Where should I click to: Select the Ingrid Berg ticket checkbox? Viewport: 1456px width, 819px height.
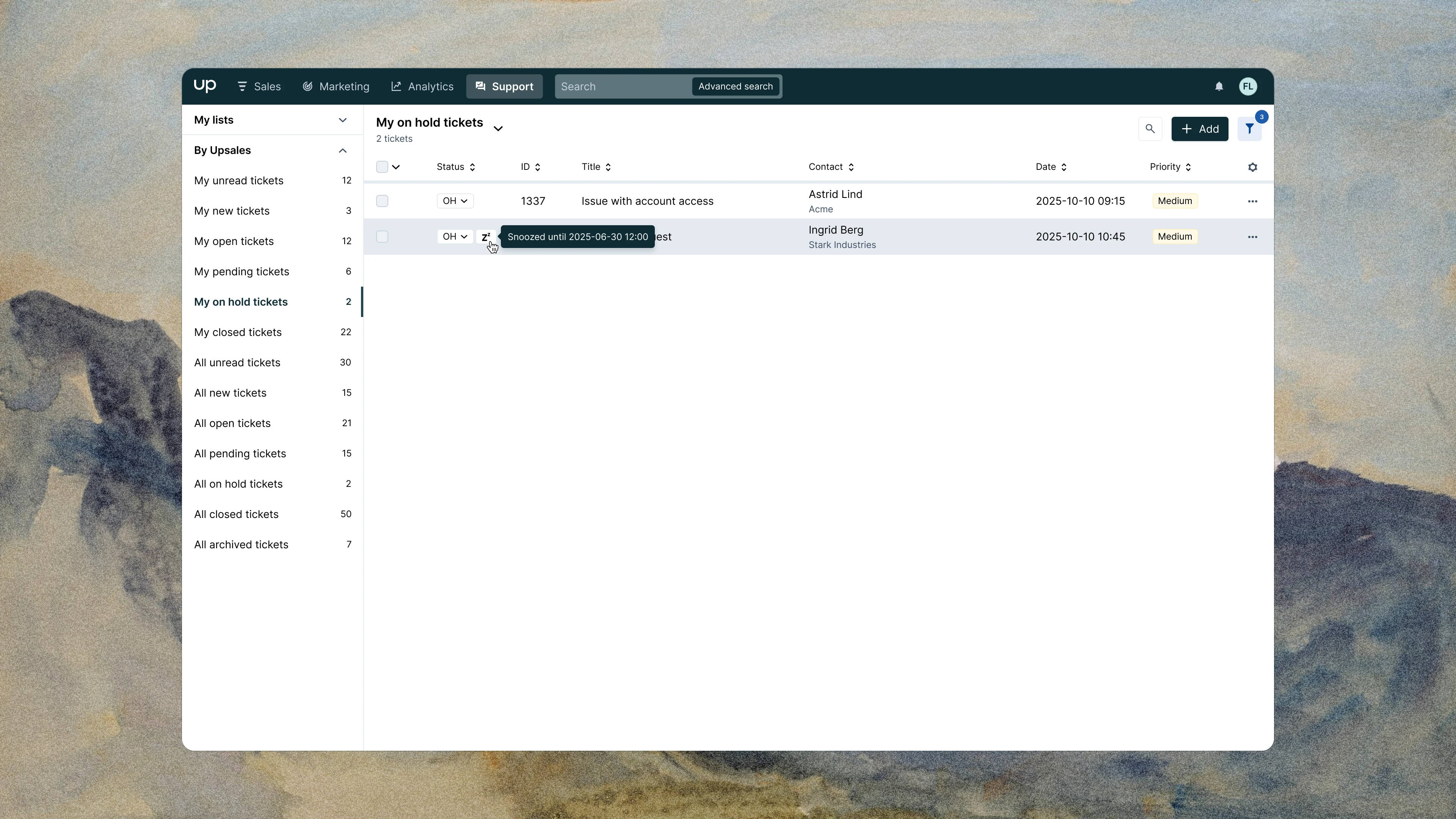coord(382,237)
